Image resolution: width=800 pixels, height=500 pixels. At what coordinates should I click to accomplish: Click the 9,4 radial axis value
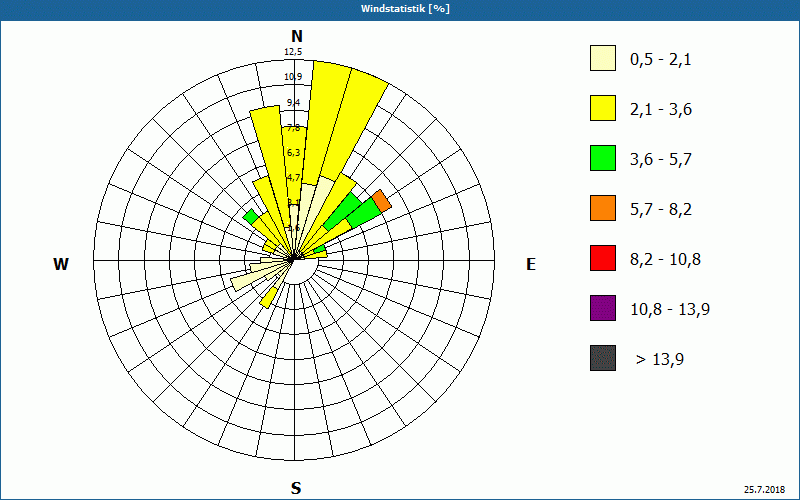tap(293, 103)
